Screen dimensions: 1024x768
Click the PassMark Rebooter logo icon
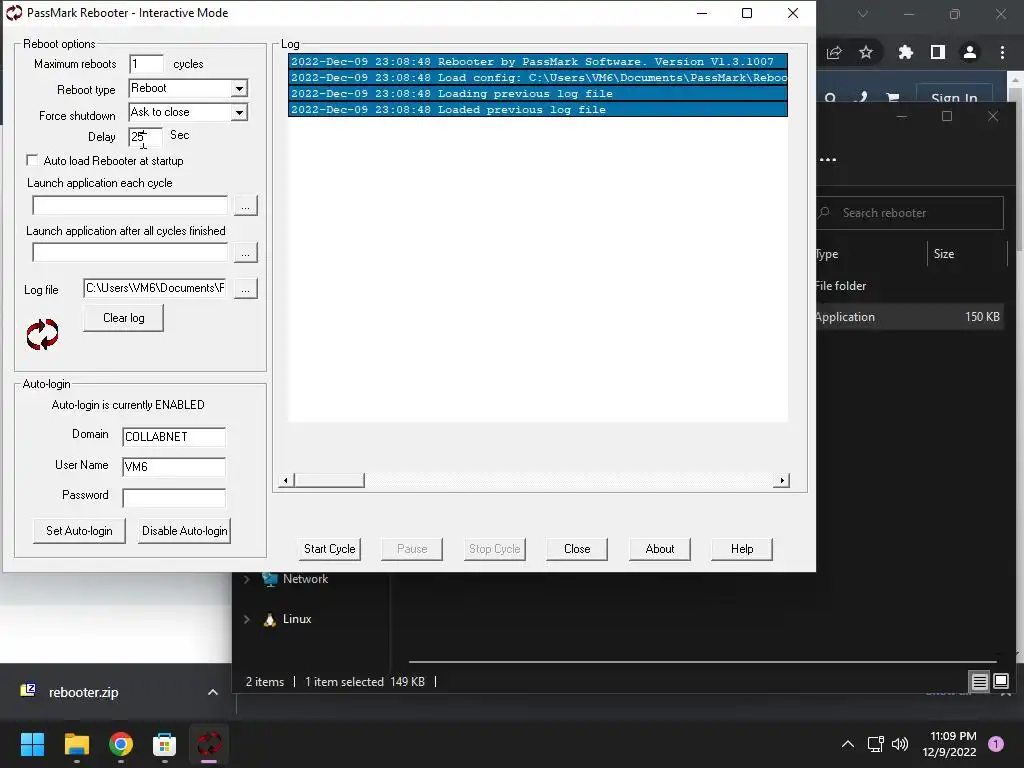point(42,334)
